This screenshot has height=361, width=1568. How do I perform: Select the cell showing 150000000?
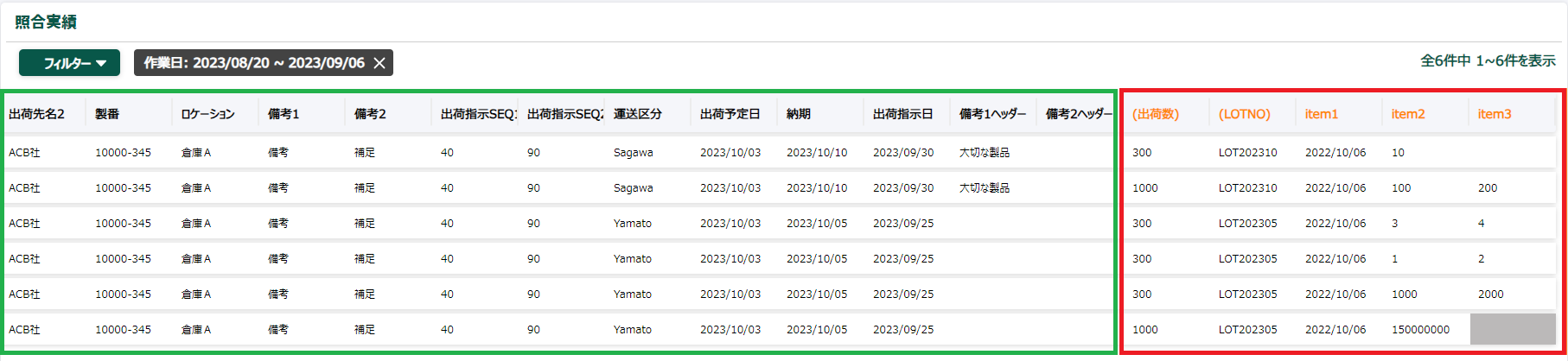[1420, 329]
